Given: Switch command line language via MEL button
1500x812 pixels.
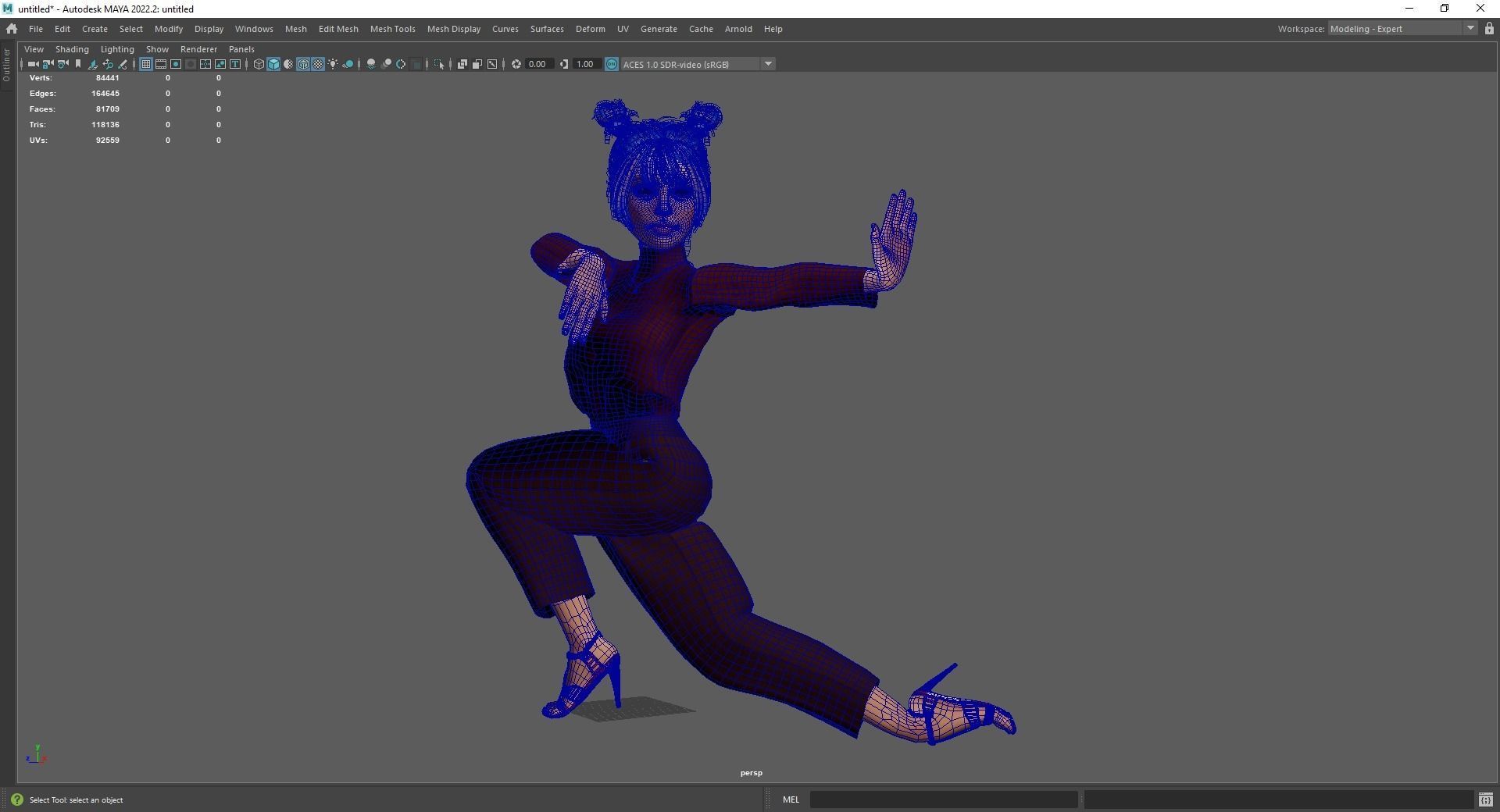Looking at the screenshot, I should pyautogui.click(x=791, y=800).
